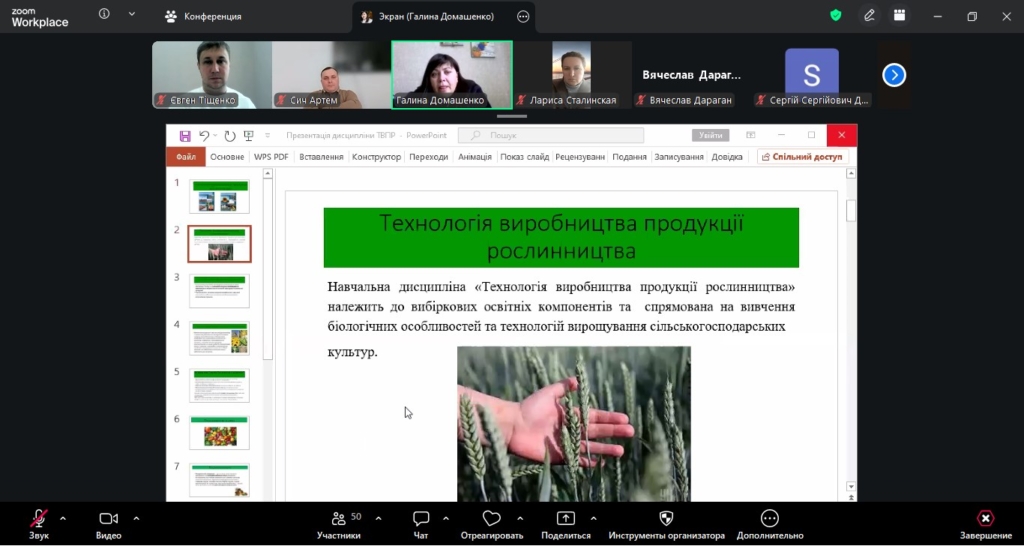Click the Отреагировать reactions heart icon

[491, 519]
